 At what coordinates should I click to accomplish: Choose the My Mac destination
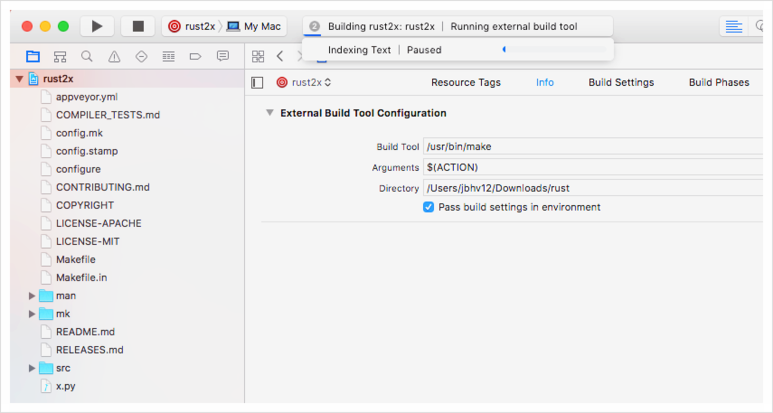pos(253,26)
